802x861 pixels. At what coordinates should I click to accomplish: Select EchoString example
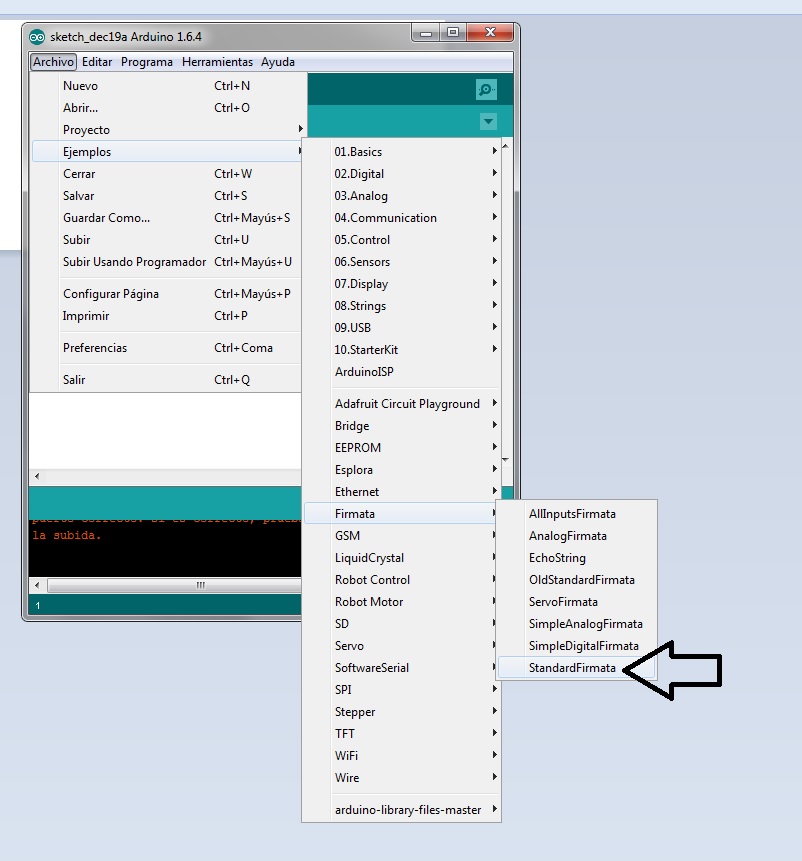coord(576,557)
